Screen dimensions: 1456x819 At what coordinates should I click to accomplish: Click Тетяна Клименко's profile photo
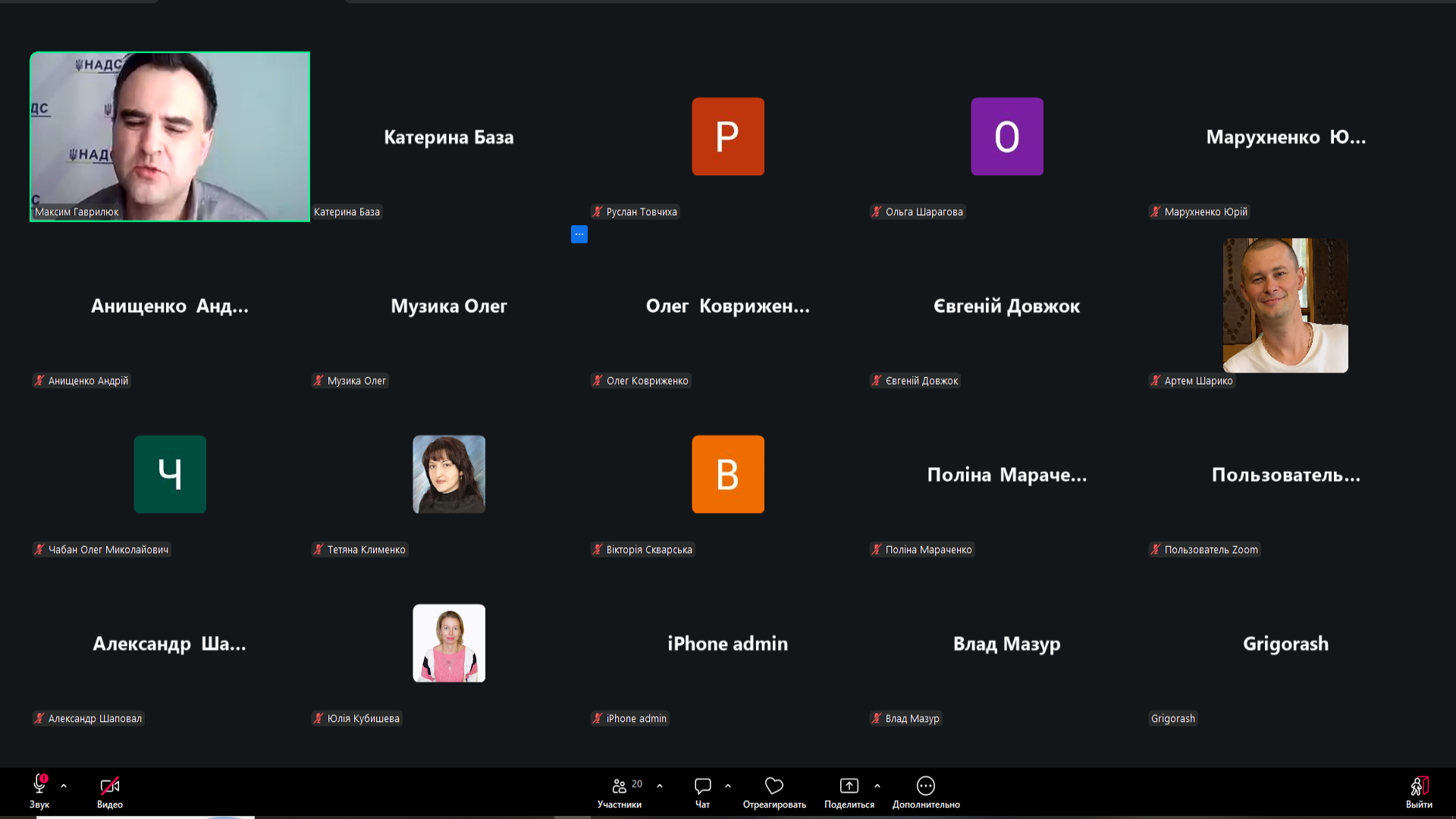click(449, 474)
